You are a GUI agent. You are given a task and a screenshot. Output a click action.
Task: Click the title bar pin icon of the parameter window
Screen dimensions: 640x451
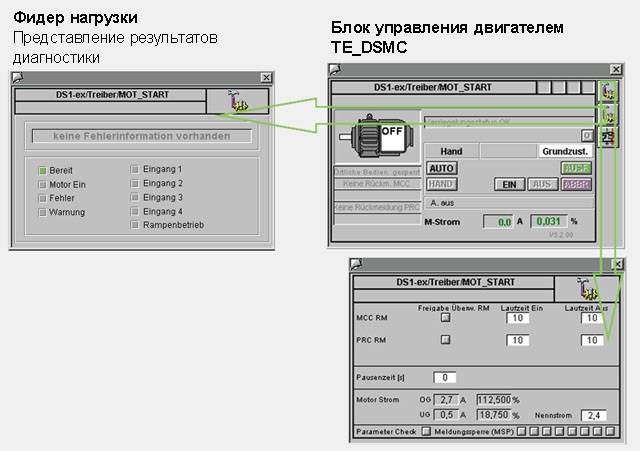click(357, 264)
